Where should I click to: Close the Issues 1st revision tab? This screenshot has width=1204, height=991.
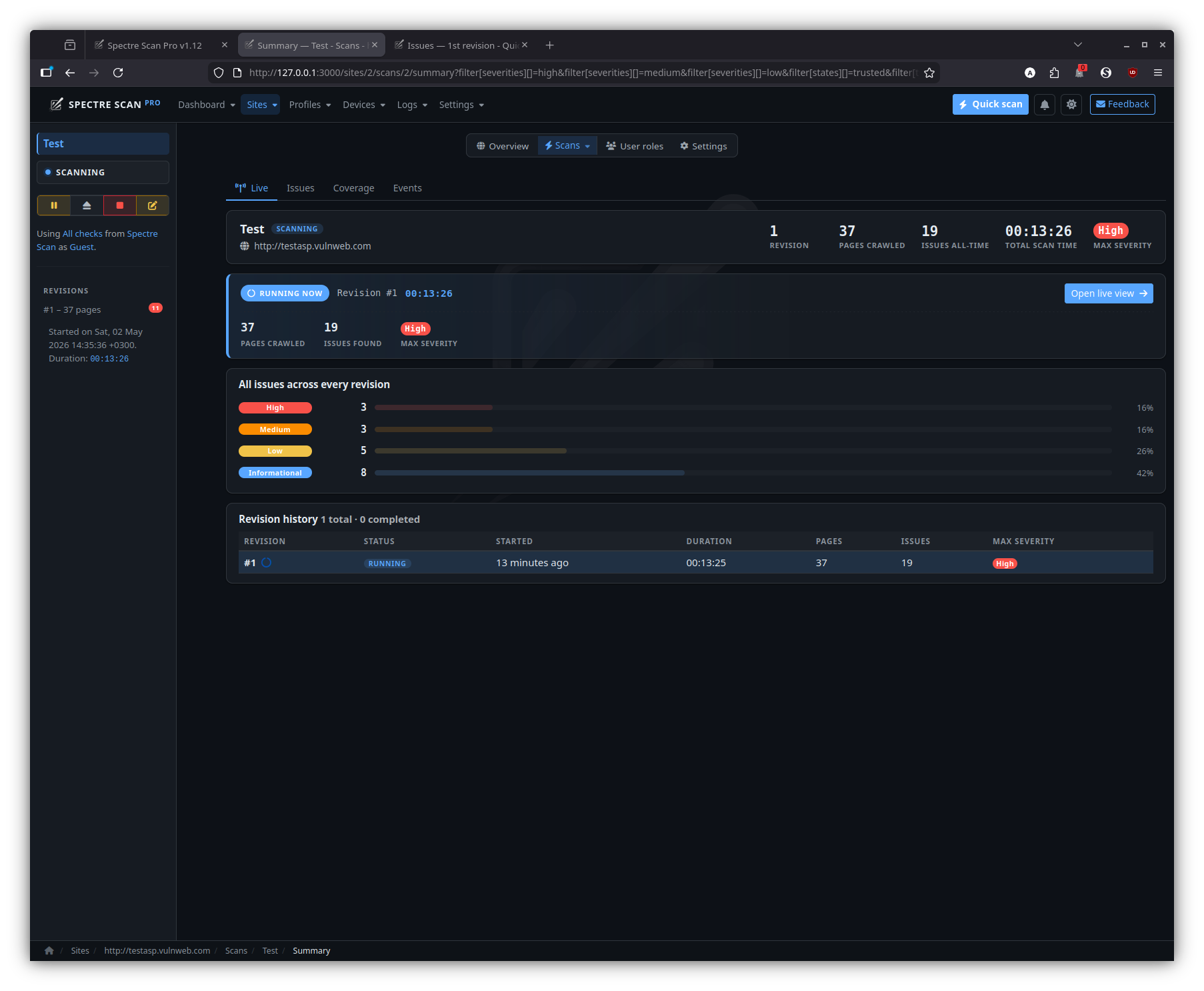(x=525, y=45)
